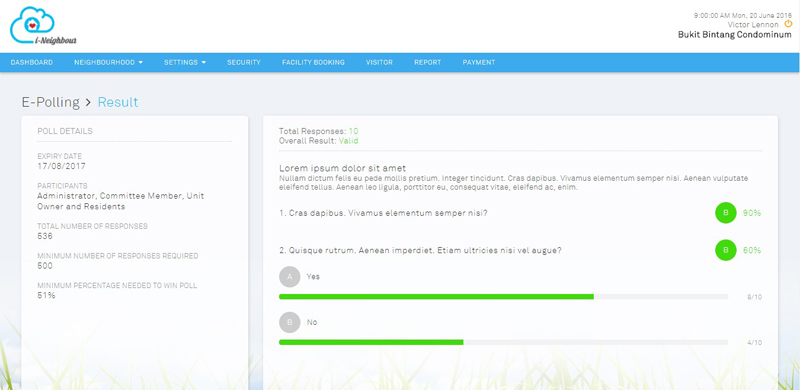Click the Victor Lennon user name
This screenshot has height=390, width=800.
click(x=753, y=25)
